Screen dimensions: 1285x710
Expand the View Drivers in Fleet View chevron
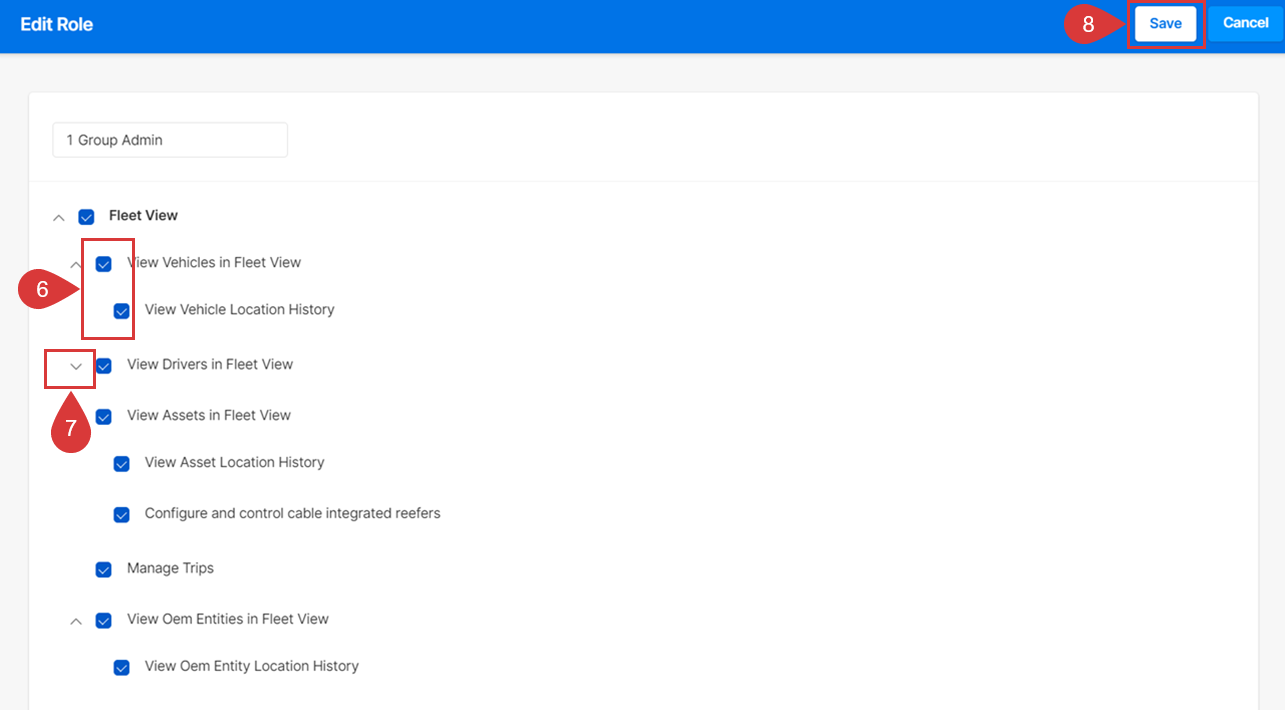[x=76, y=366]
